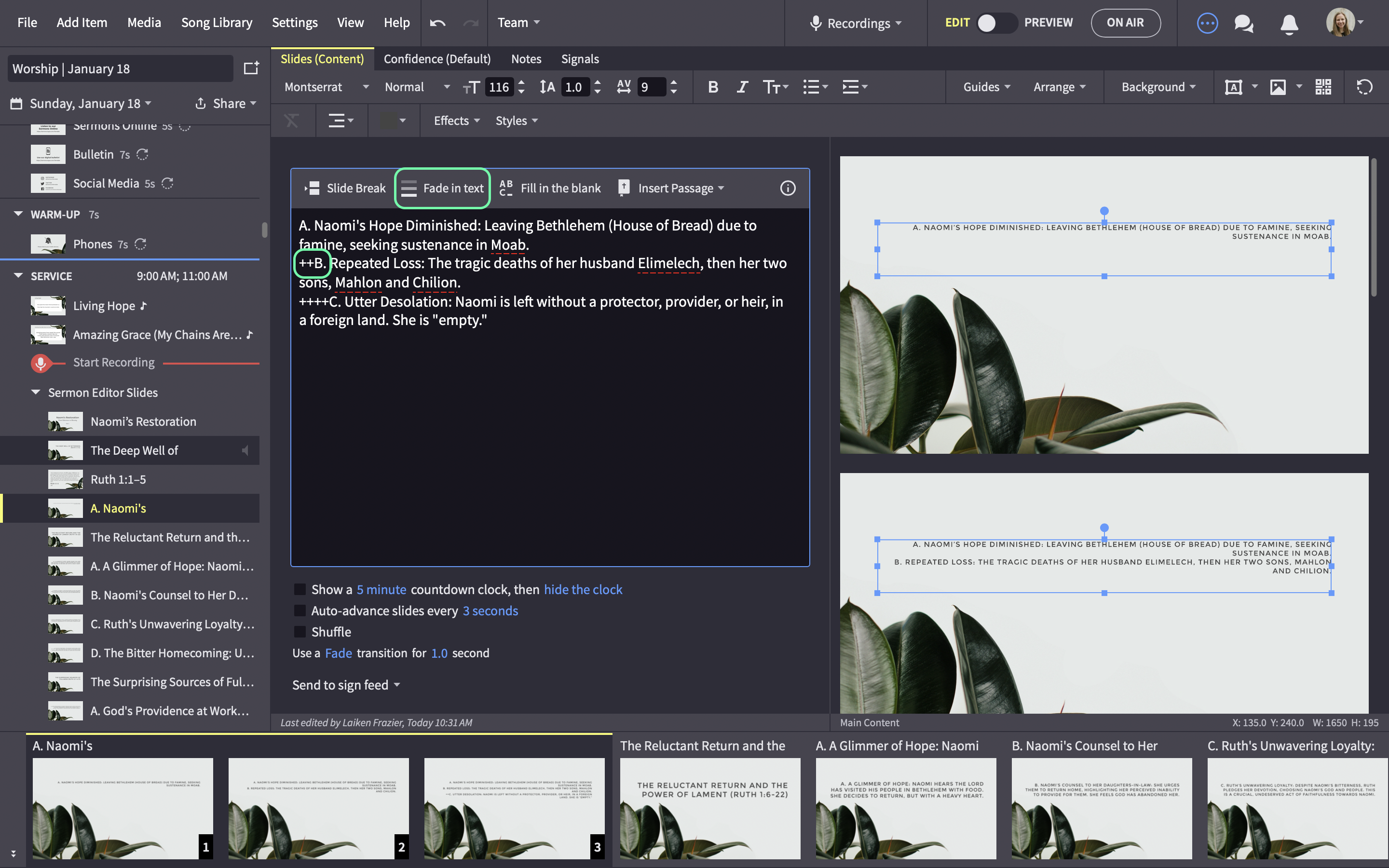Click the presentation title field Worship | January 18
Image resolution: width=1389 pixels, height=868 pixels.
point(120,68)
